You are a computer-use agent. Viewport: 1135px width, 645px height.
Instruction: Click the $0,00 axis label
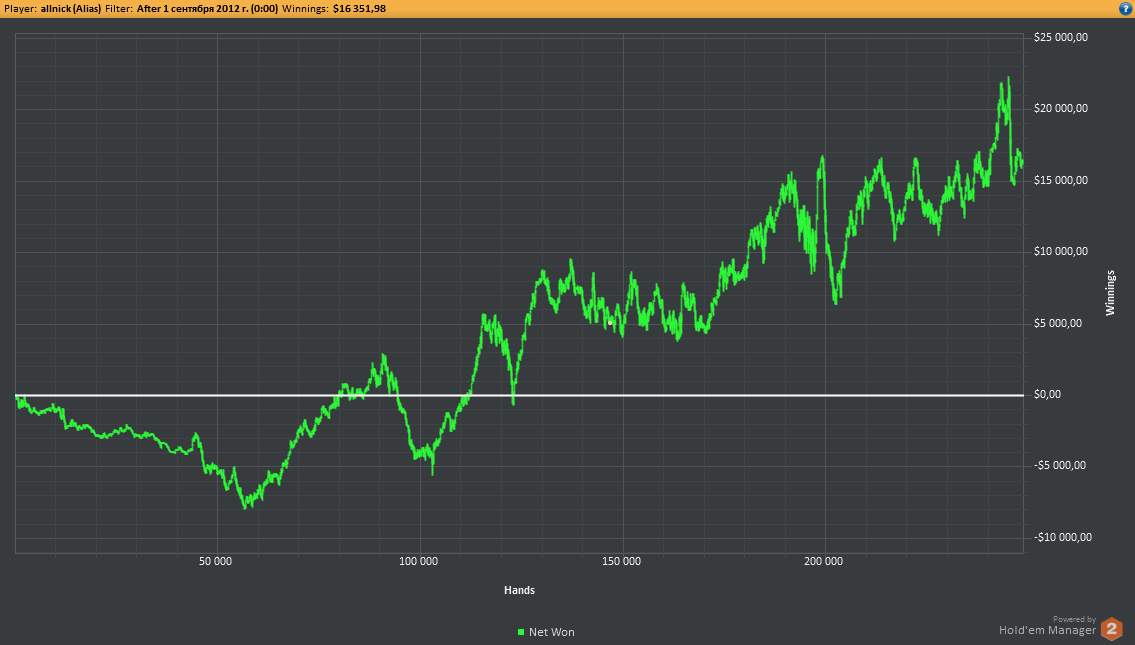1048,394
